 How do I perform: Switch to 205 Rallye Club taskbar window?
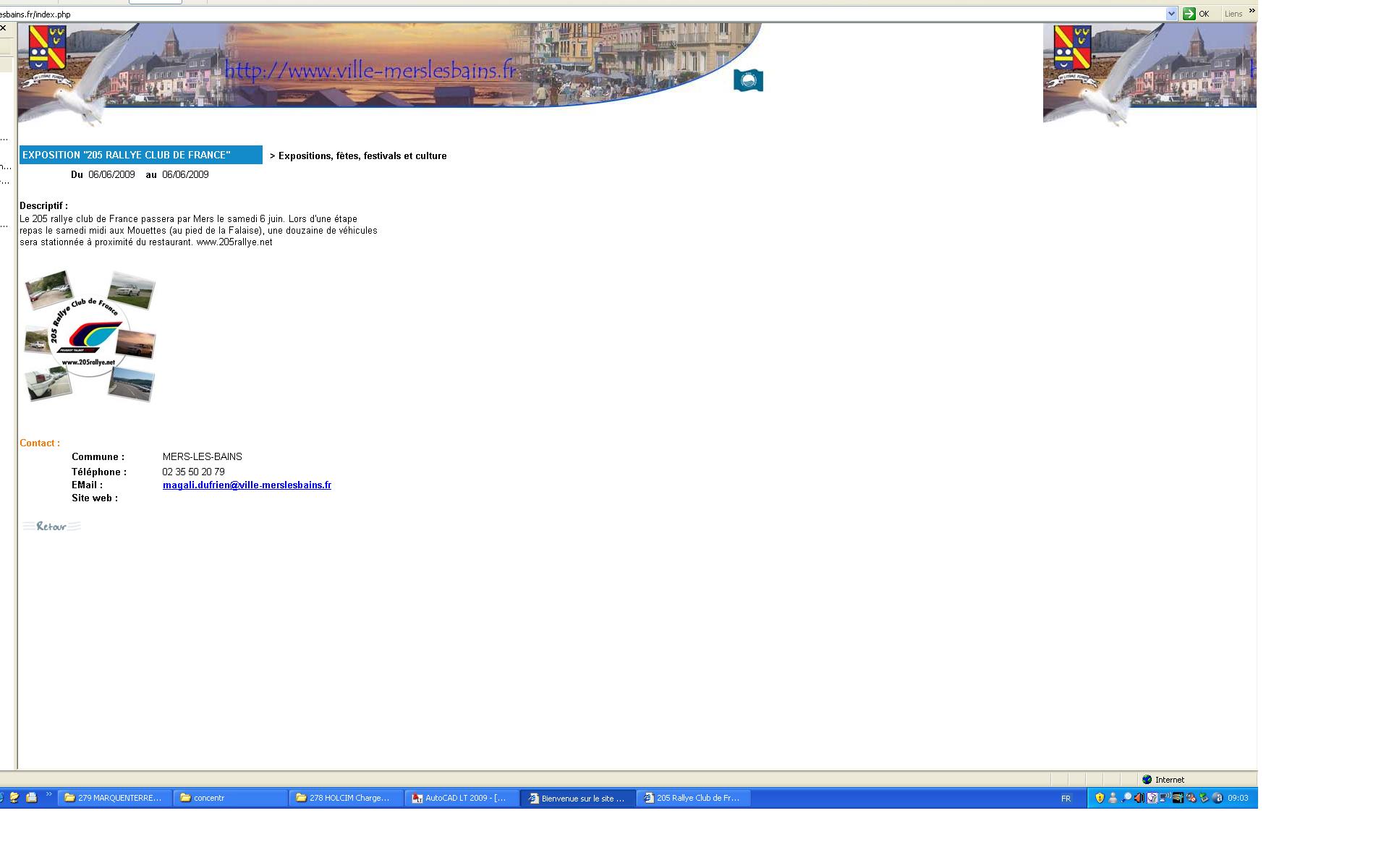(x=693, y=798)
